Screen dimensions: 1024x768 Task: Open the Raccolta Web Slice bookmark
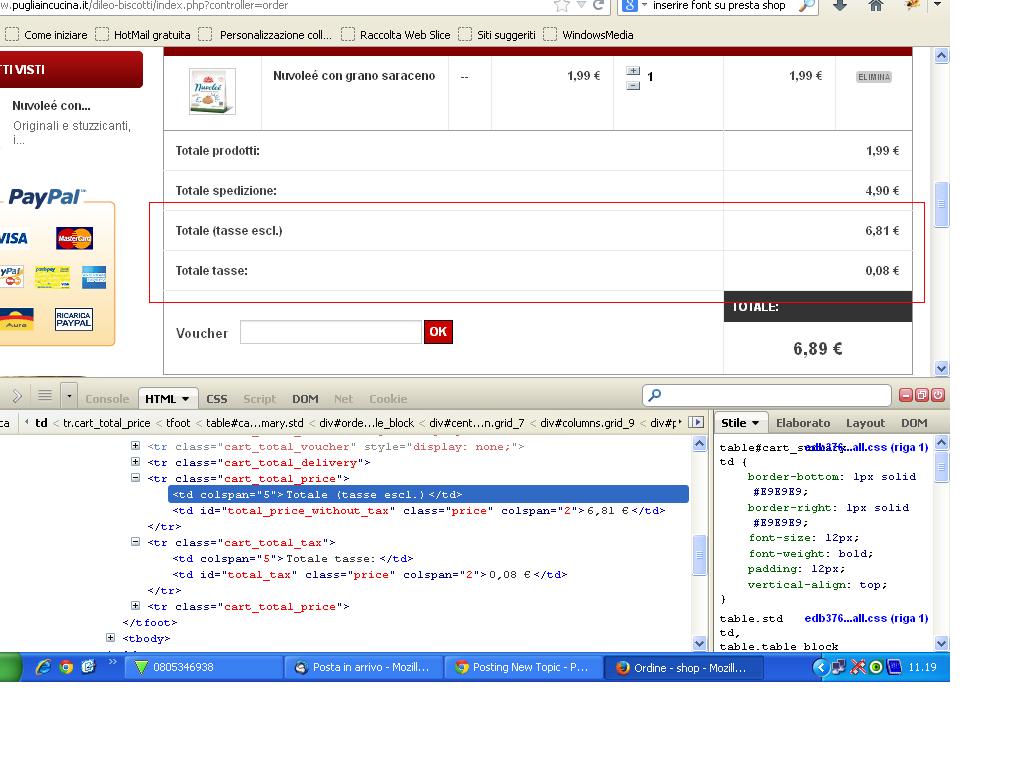(x=396, y=35)
